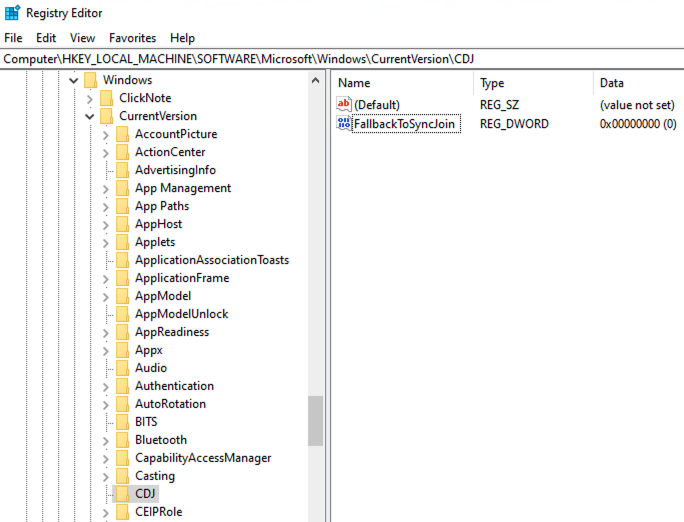Collapse the Windows key

(x=74, y=80)
